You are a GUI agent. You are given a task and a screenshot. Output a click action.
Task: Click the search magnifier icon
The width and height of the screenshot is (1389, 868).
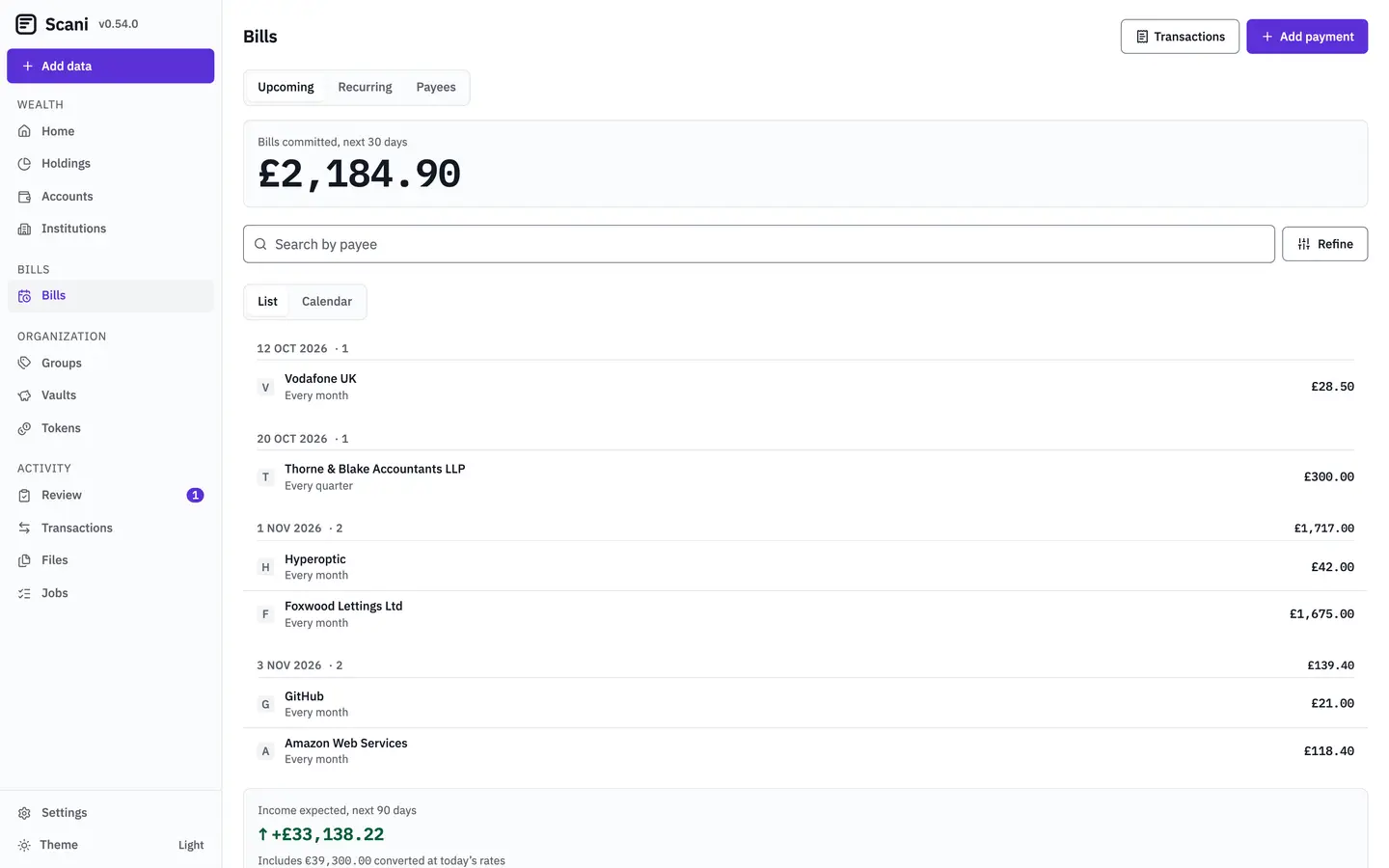260,244
